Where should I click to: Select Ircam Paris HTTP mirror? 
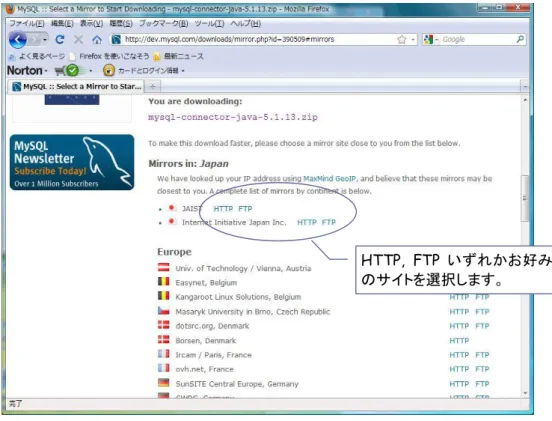[x=459, y=355]
